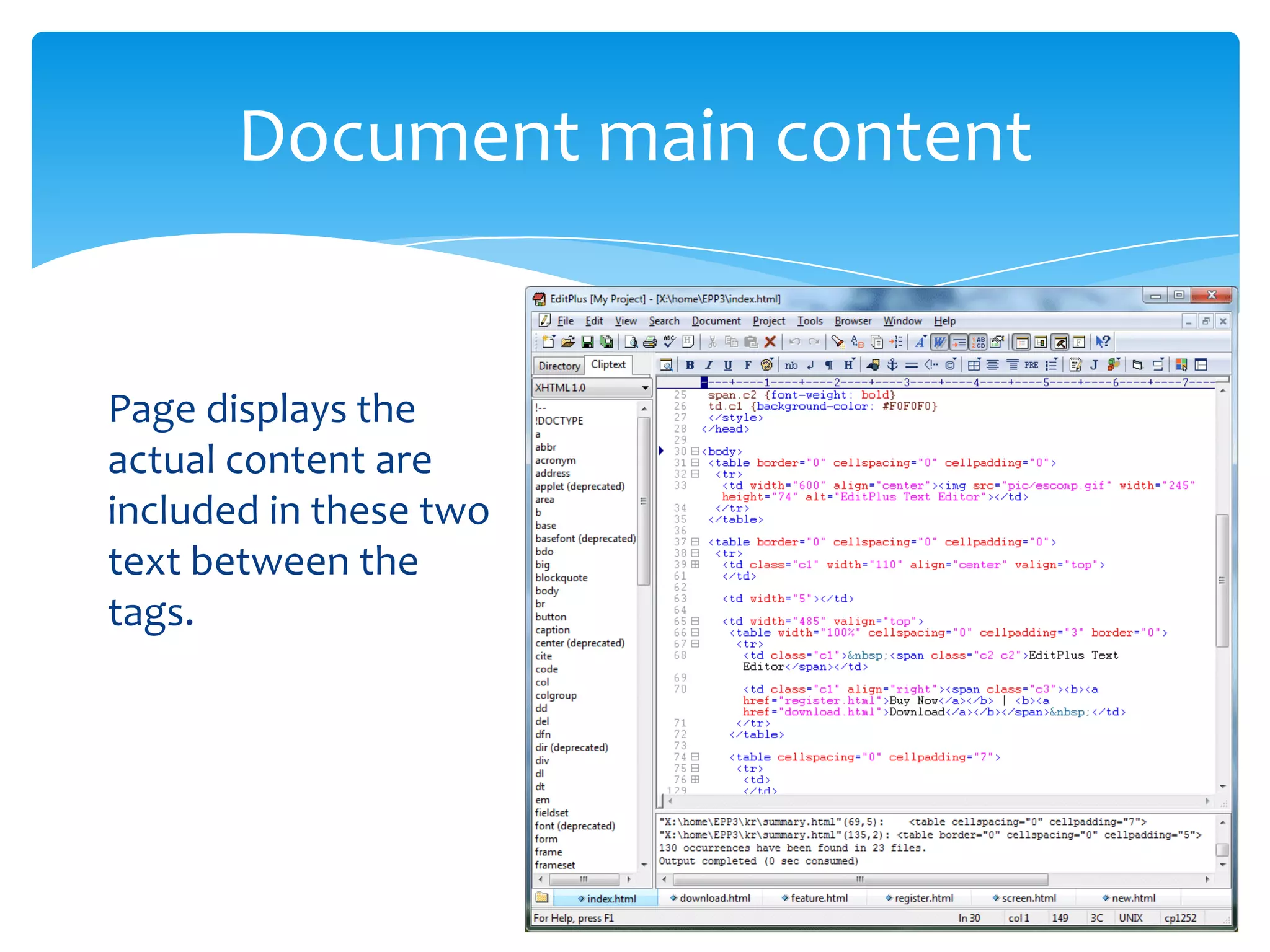Expand the folded td on line 76
Viewport: 1270px width, 952px height.
tap(695, 780)
